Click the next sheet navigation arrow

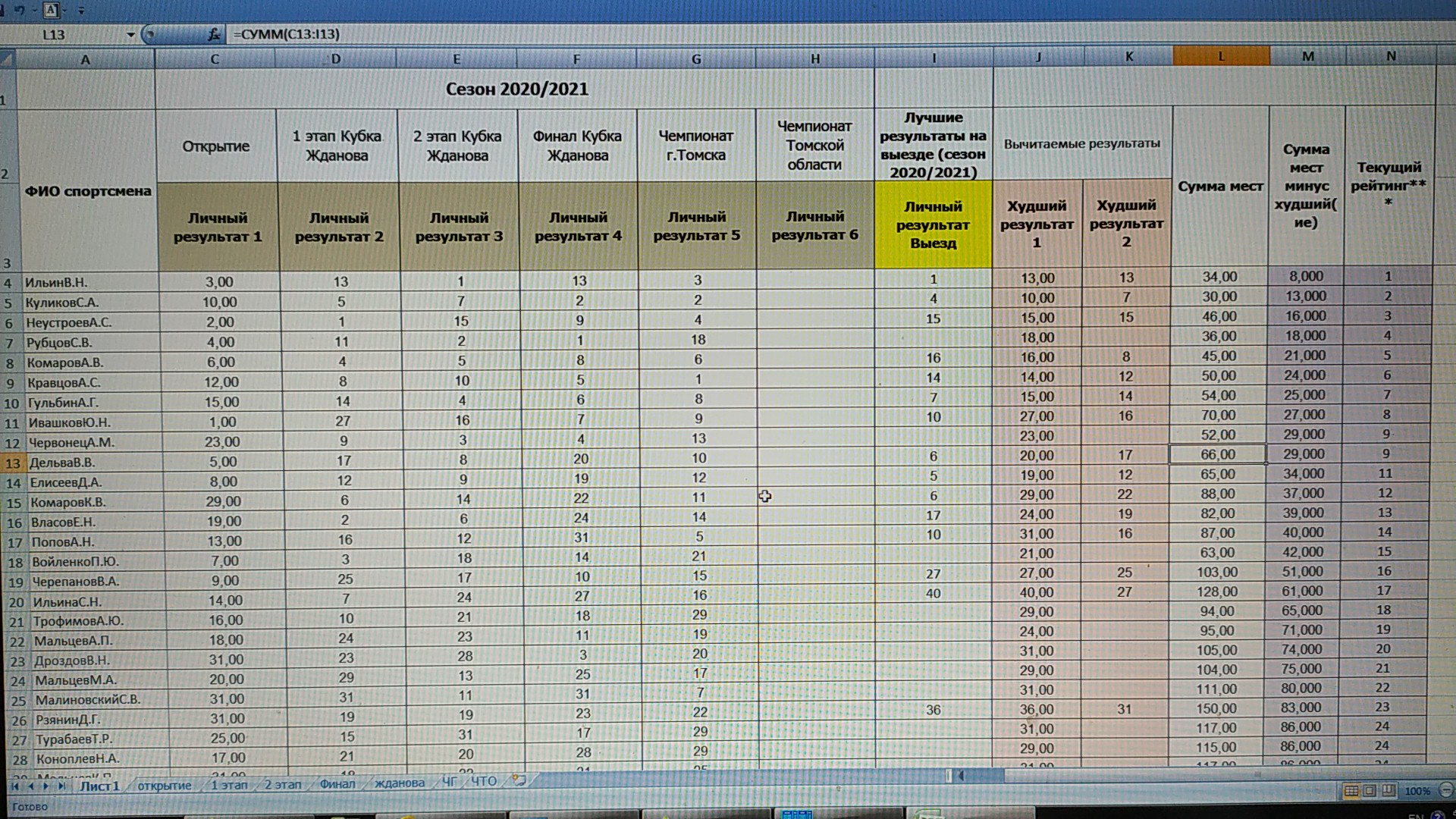[x=45, y=786]
